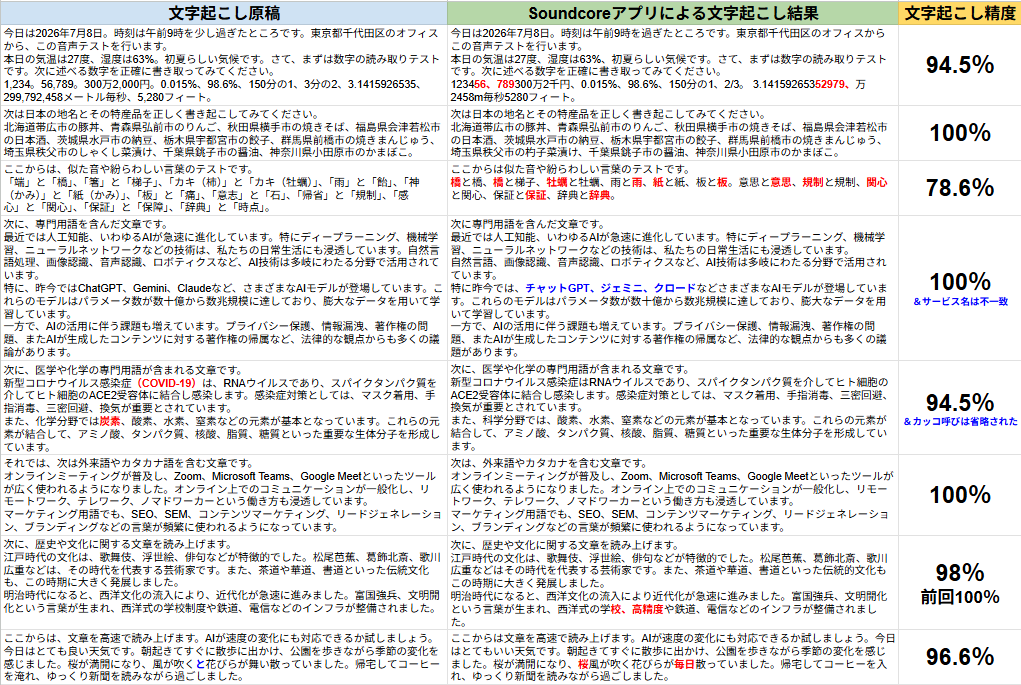Image resolution: width=1021 pixels, height=685 pixels.
Task: Click the 前回100% note
Action: point(960,597)
